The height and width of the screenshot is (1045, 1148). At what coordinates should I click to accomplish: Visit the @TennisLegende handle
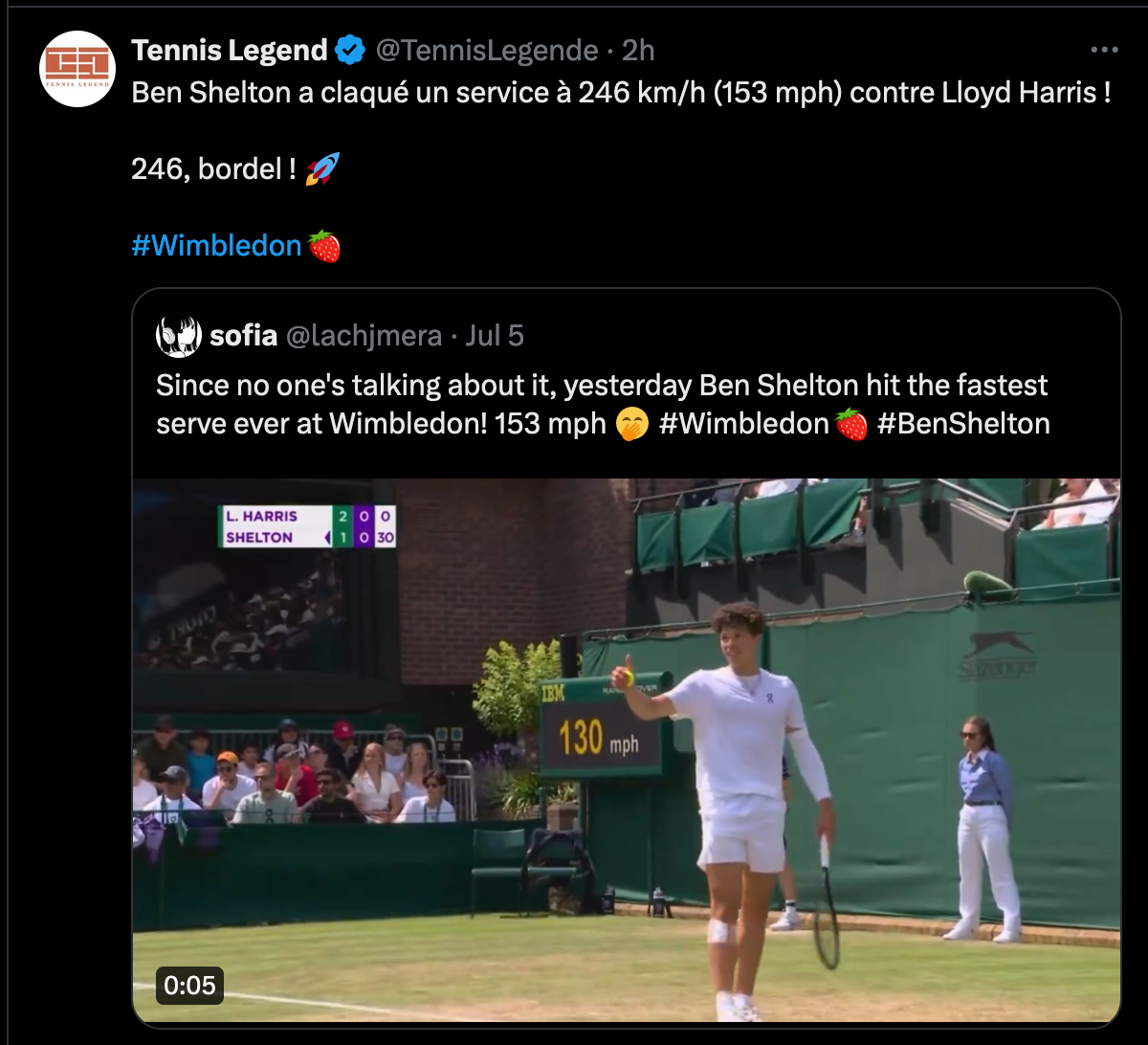(x=487, y=50)
